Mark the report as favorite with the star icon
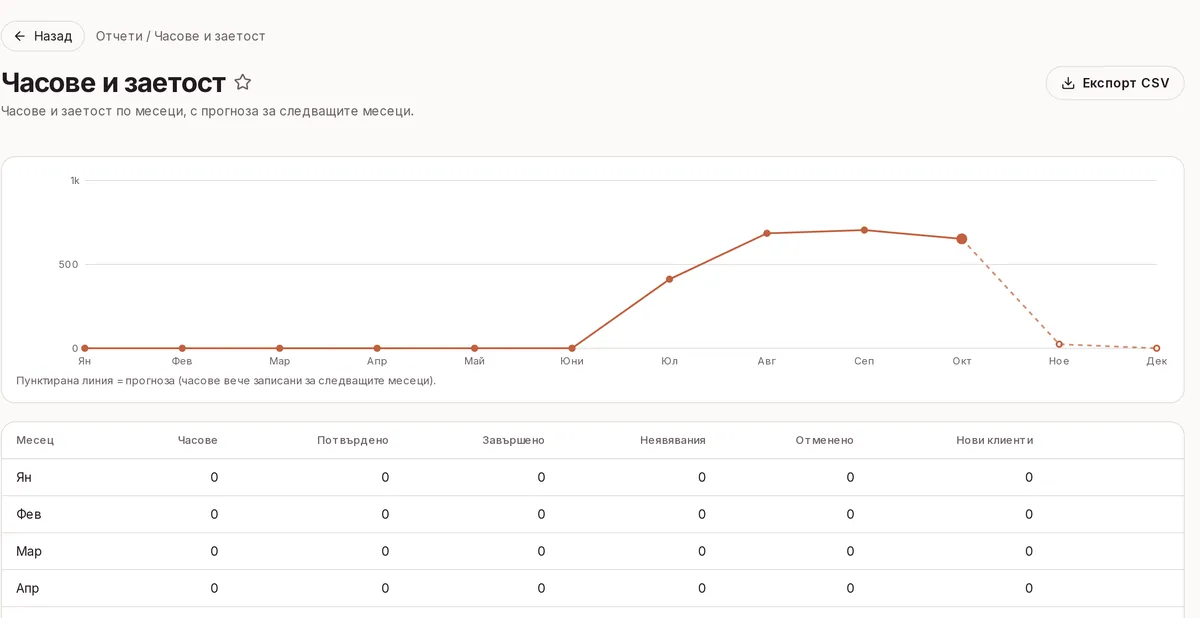The width and height of the screenshot is (1200, 618). [242, 83]
